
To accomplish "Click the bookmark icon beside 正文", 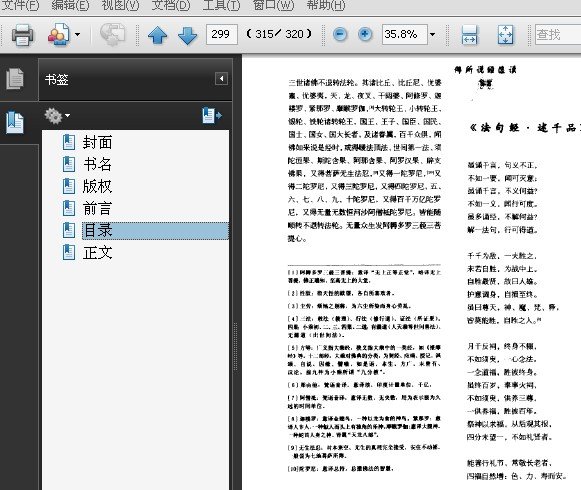I will 69,253.
